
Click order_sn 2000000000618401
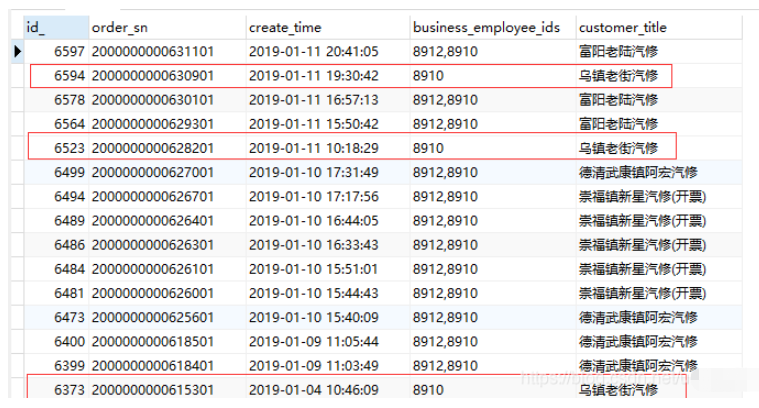(152, 366)
